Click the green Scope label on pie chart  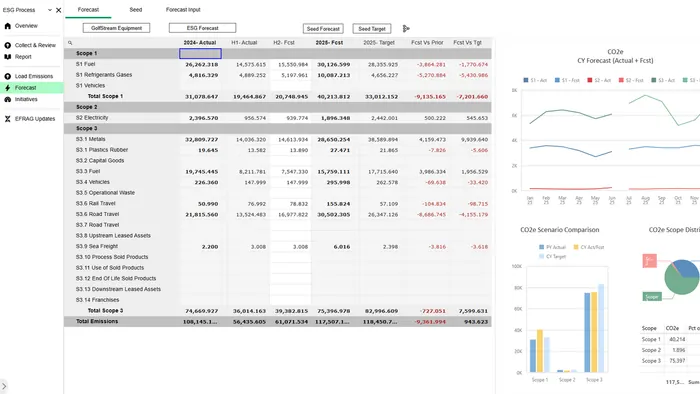652,297
